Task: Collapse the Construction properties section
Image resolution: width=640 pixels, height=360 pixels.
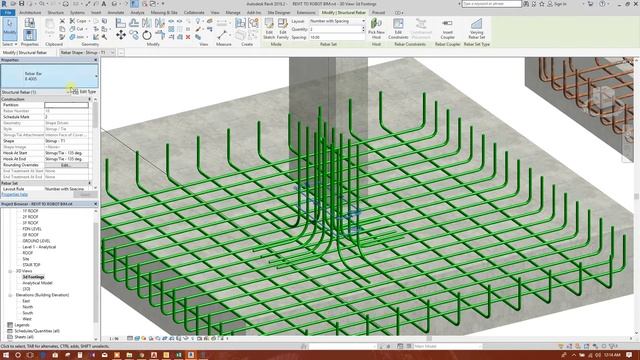Action: (89, 99)
